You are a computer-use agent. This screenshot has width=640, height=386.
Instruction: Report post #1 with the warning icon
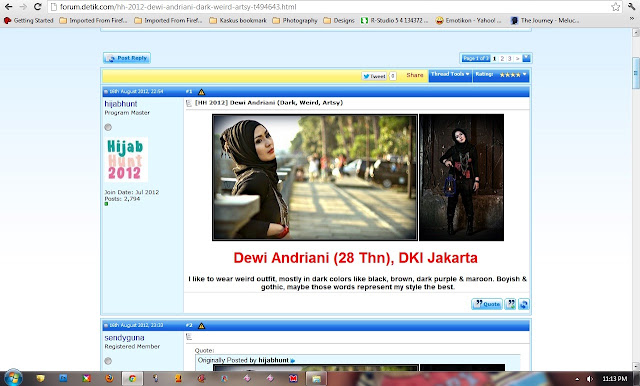(201, 92)
